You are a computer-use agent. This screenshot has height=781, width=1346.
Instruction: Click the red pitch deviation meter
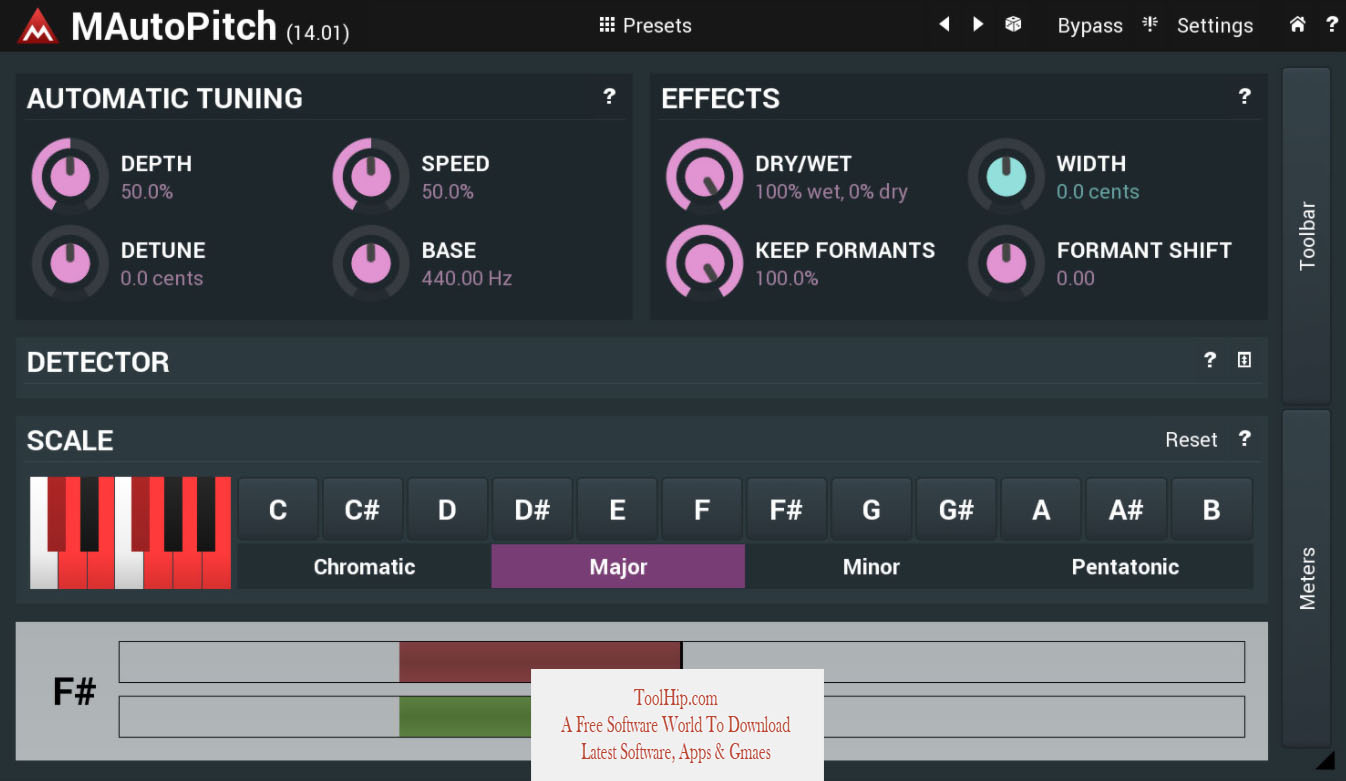tap(682, 662)
